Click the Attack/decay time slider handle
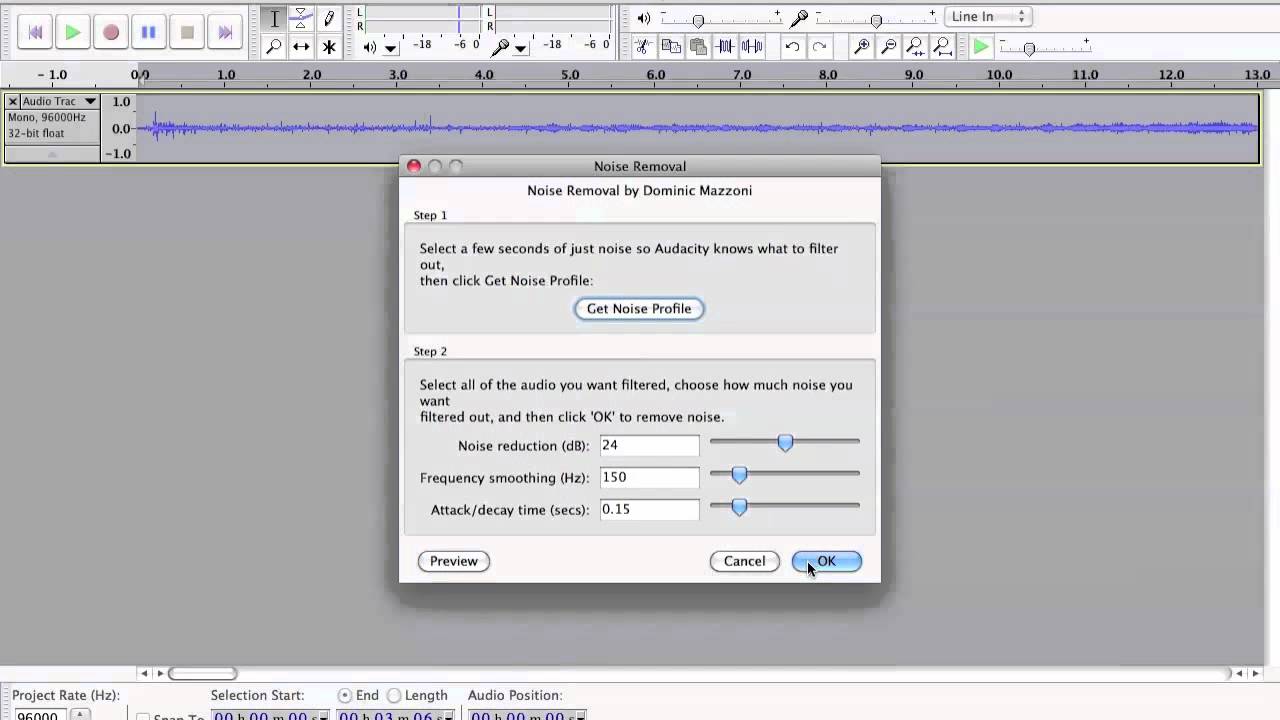 739,506
